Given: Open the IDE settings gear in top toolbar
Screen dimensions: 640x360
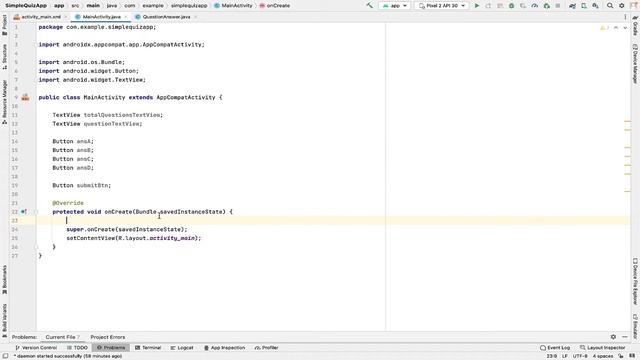Looking at the screenshot, I should (x=622, y=6).
